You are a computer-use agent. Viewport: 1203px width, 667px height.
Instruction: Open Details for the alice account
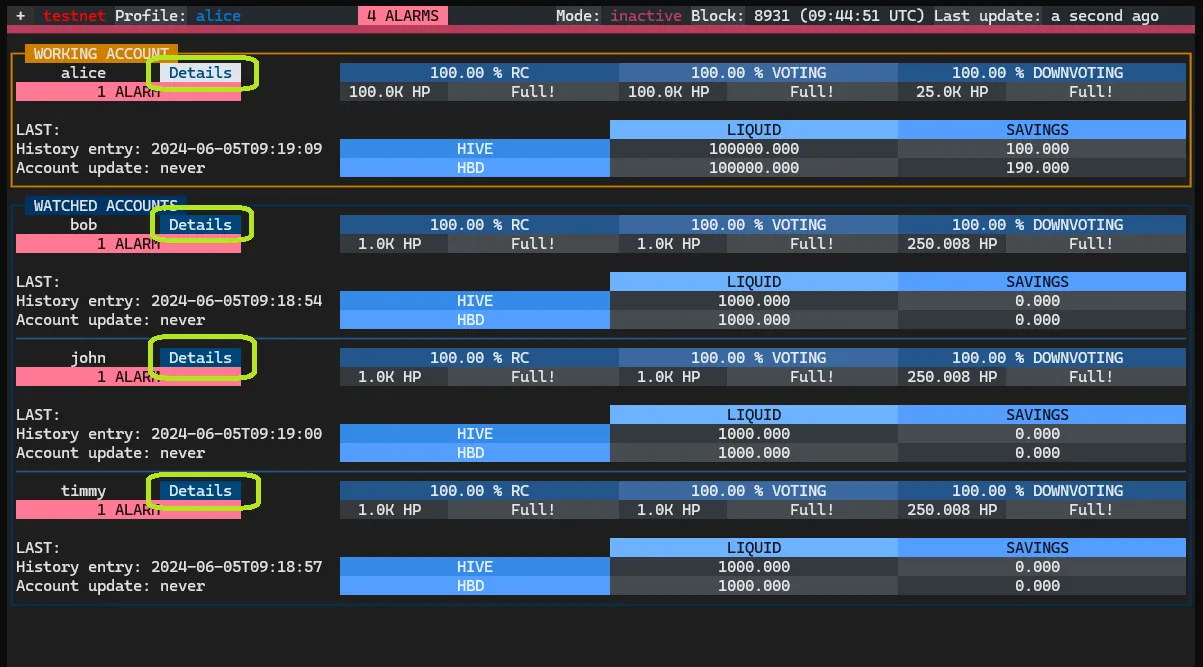pos(200,73)
